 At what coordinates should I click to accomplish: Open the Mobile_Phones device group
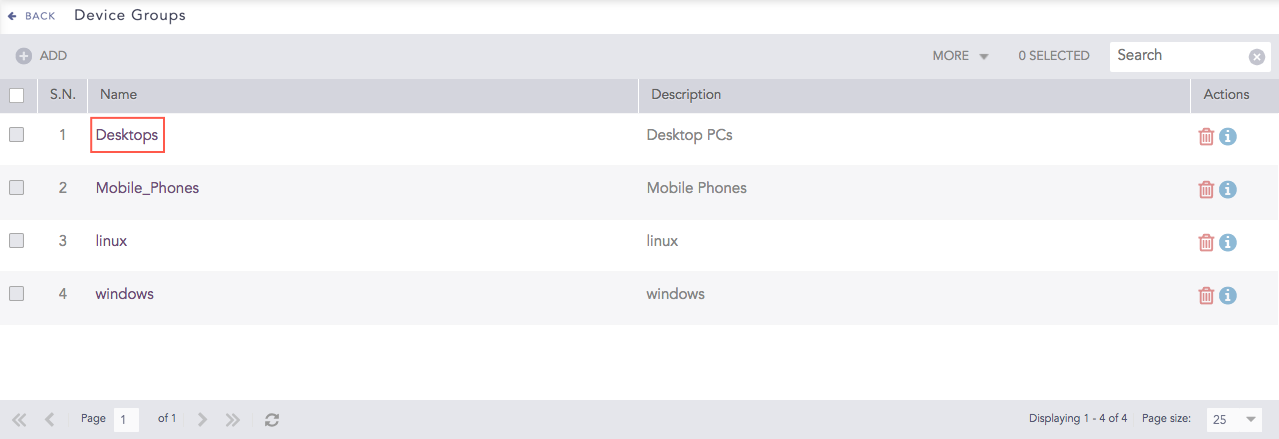coord(147,188)
